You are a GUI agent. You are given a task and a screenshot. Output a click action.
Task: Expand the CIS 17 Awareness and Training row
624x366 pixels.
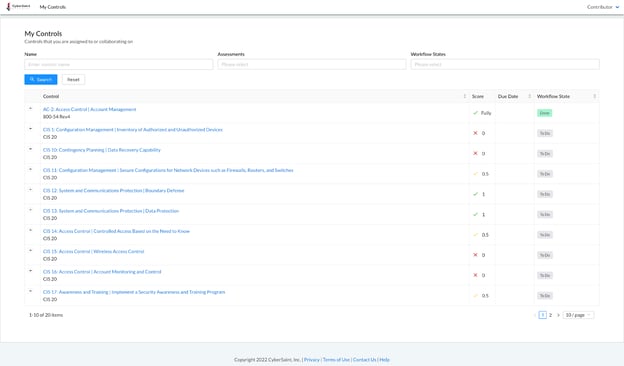tap(31, 291)
